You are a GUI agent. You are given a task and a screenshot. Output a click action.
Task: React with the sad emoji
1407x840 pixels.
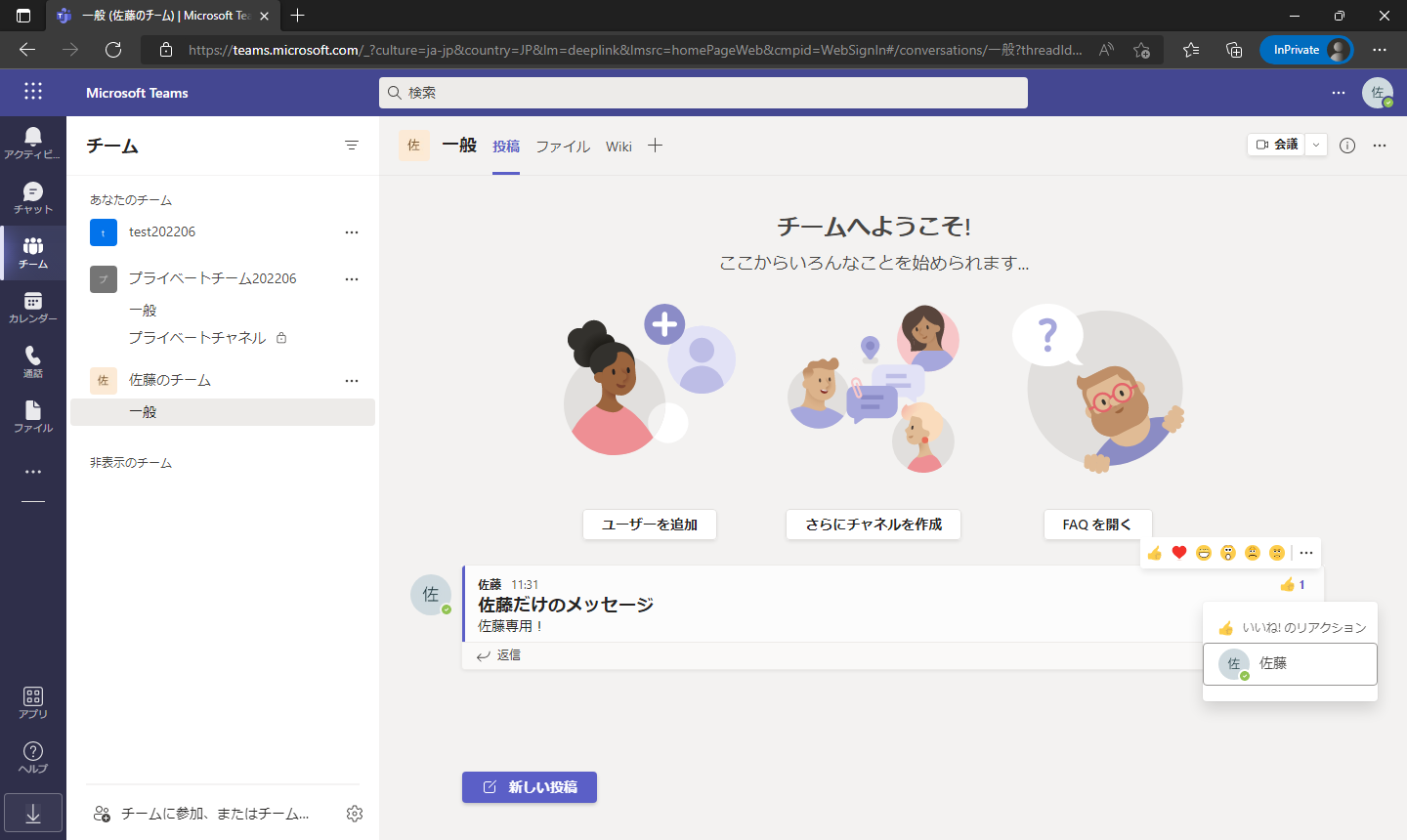1253,553
